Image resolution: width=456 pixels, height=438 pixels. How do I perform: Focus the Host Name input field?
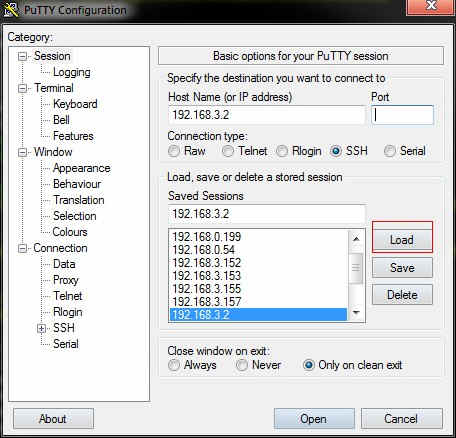[x=267, y=115]
